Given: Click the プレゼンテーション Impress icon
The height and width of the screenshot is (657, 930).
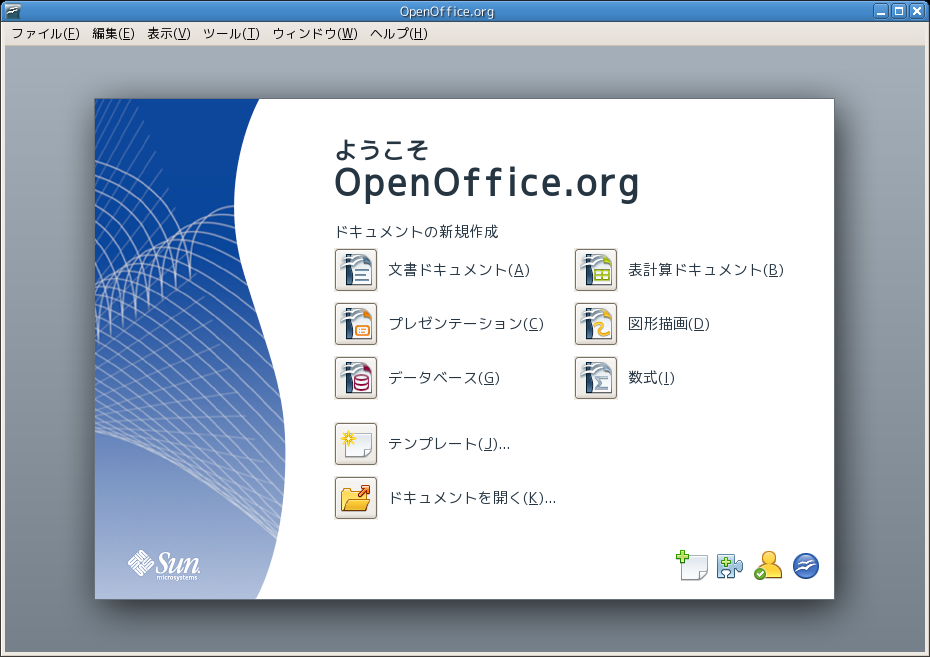Looking at the screenshot, I should pos(356,324).
